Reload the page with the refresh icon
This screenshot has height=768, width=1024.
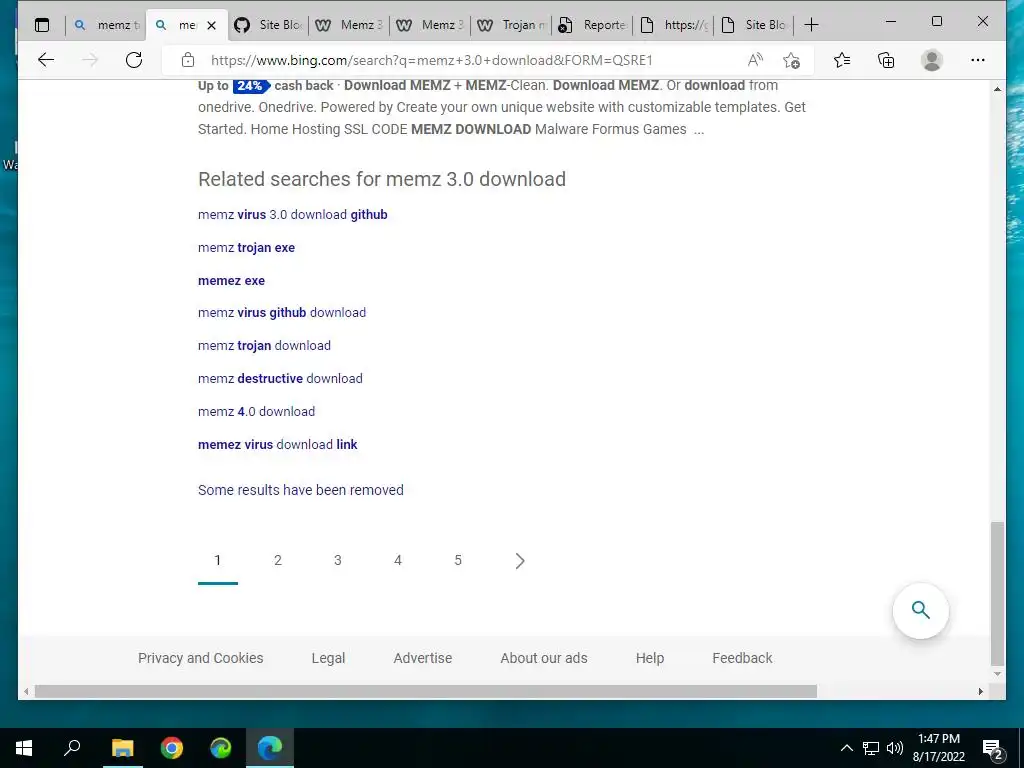(134, 60)
